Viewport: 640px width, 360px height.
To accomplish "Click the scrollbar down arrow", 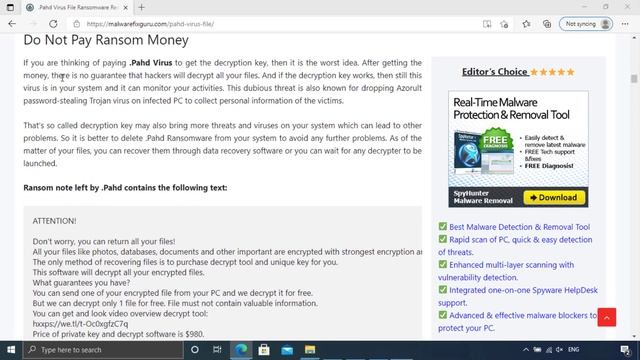I will coord(634,336).
